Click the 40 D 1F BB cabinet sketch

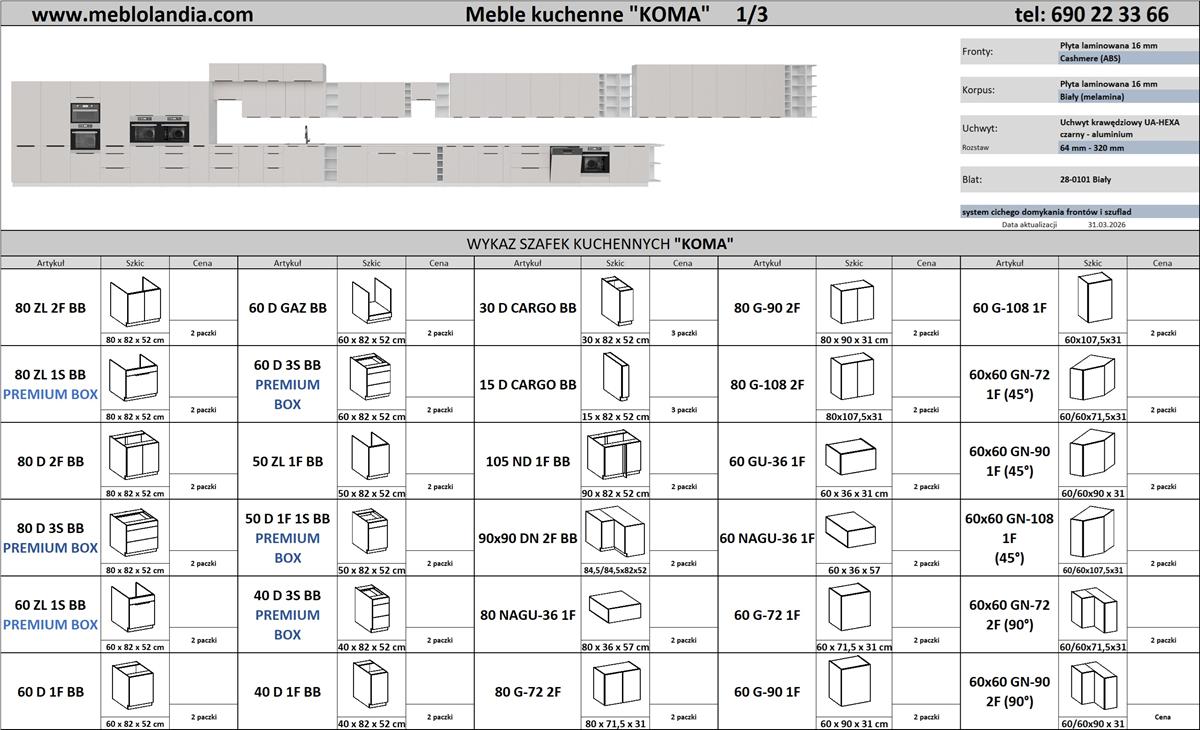point(369,686)
